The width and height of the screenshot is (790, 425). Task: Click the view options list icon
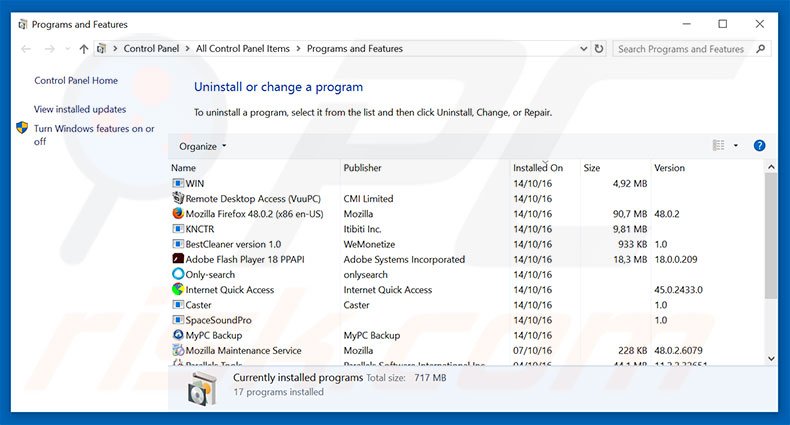(x=718, y=146)
